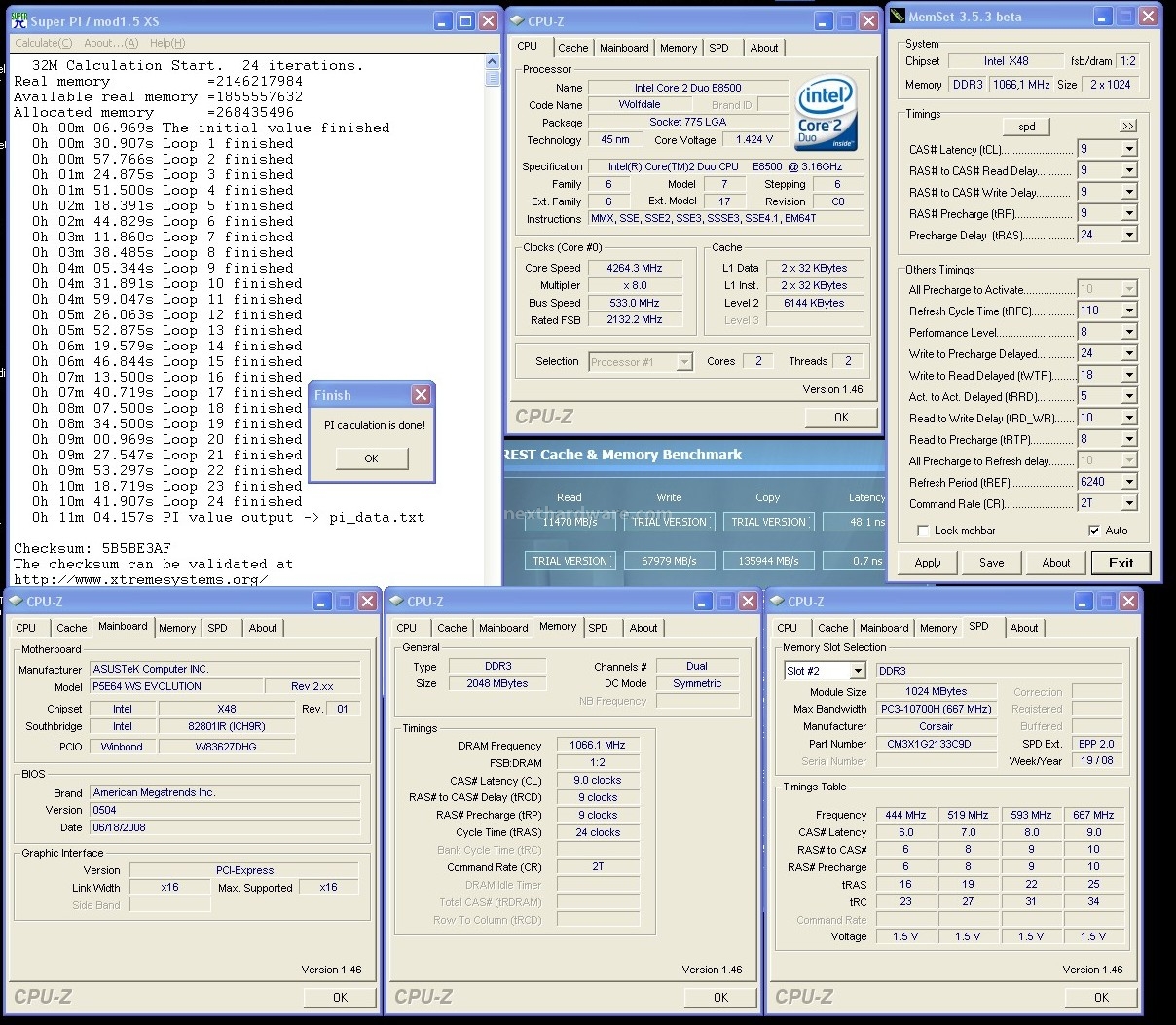Image resolution: width=1176 pixels, height=1025 pixels.
Task: Expand the Write to Precharge Delayed dropdown
Action: 1129,353
